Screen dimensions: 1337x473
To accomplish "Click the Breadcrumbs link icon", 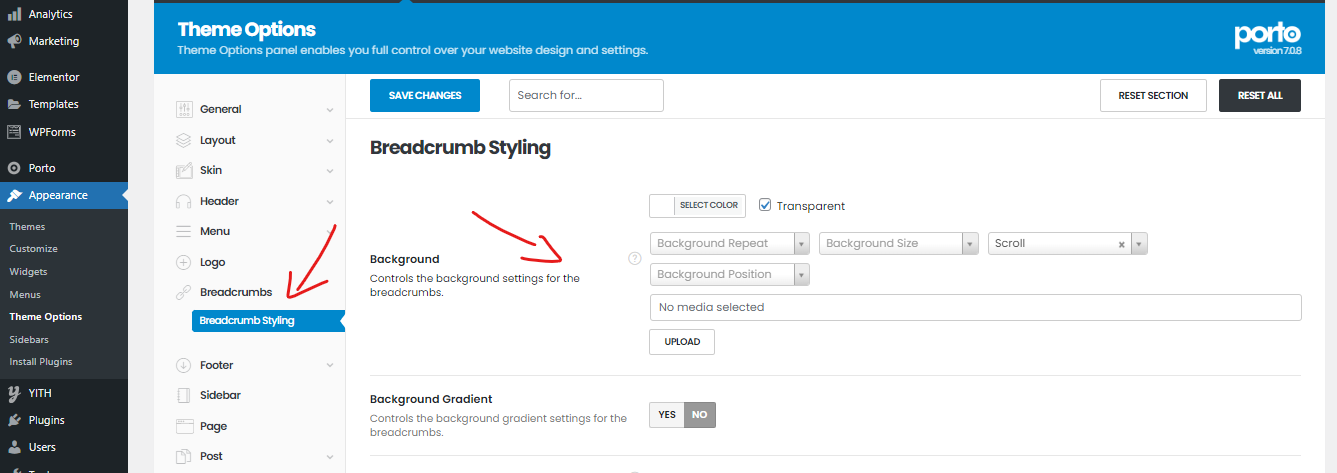I will pos(183,292).
